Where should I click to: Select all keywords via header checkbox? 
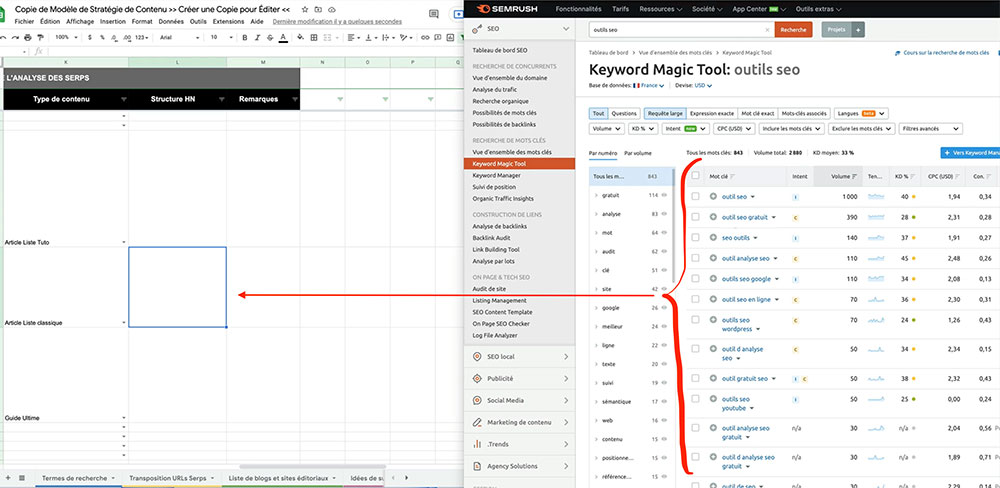(695, 176)
